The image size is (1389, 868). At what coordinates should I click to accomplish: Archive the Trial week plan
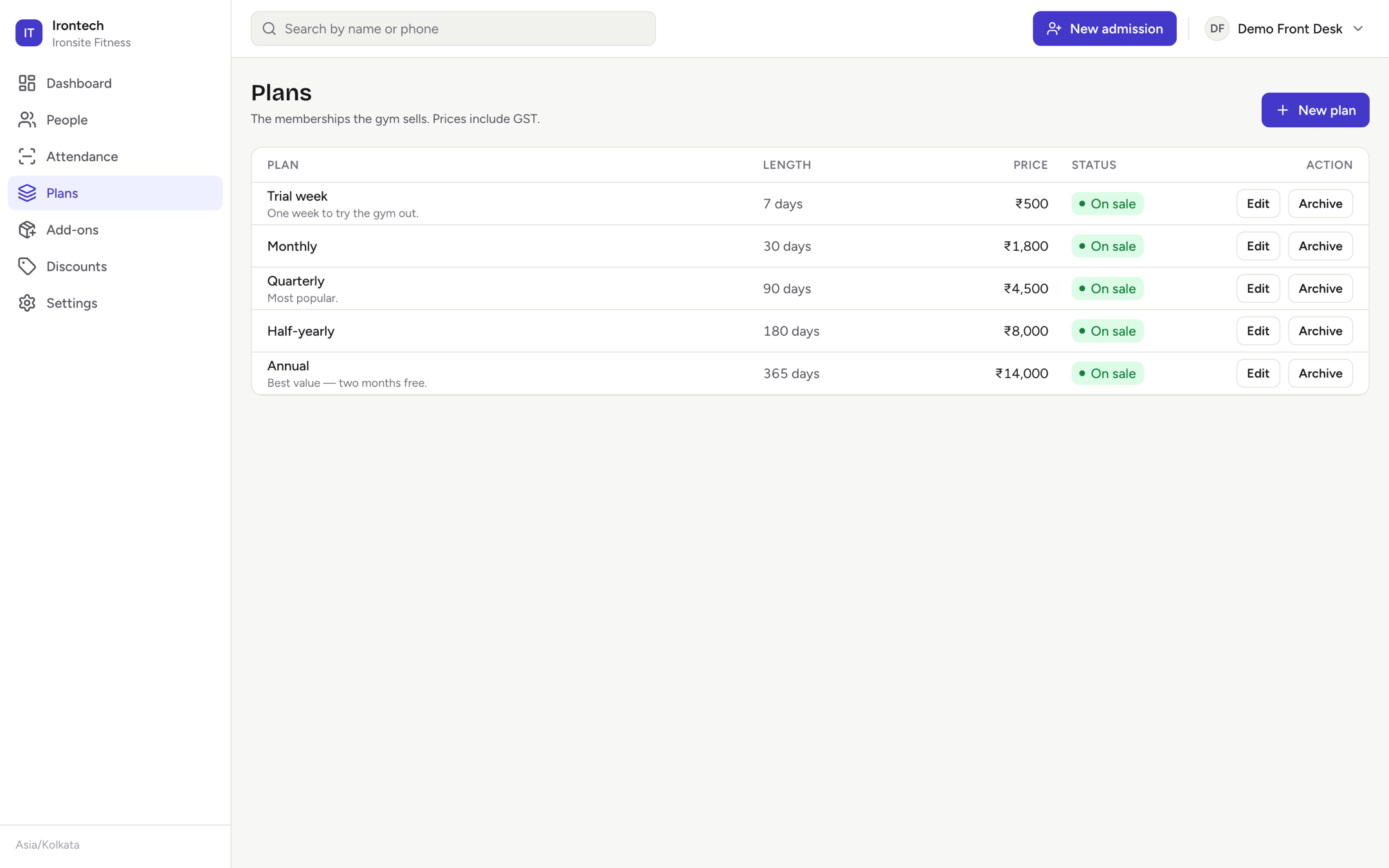tap(1320, 204)
